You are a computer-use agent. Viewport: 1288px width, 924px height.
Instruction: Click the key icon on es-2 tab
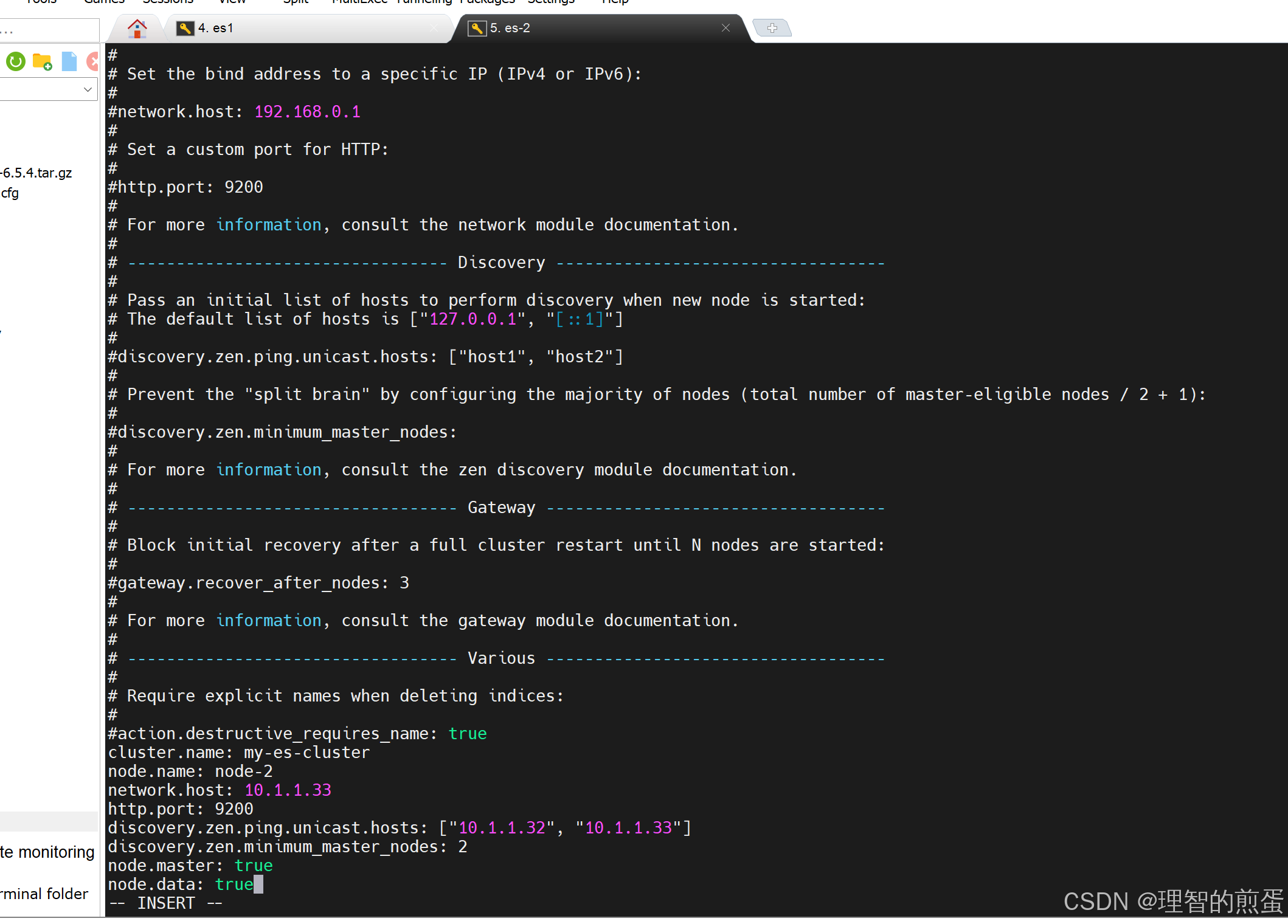point(477,29)
